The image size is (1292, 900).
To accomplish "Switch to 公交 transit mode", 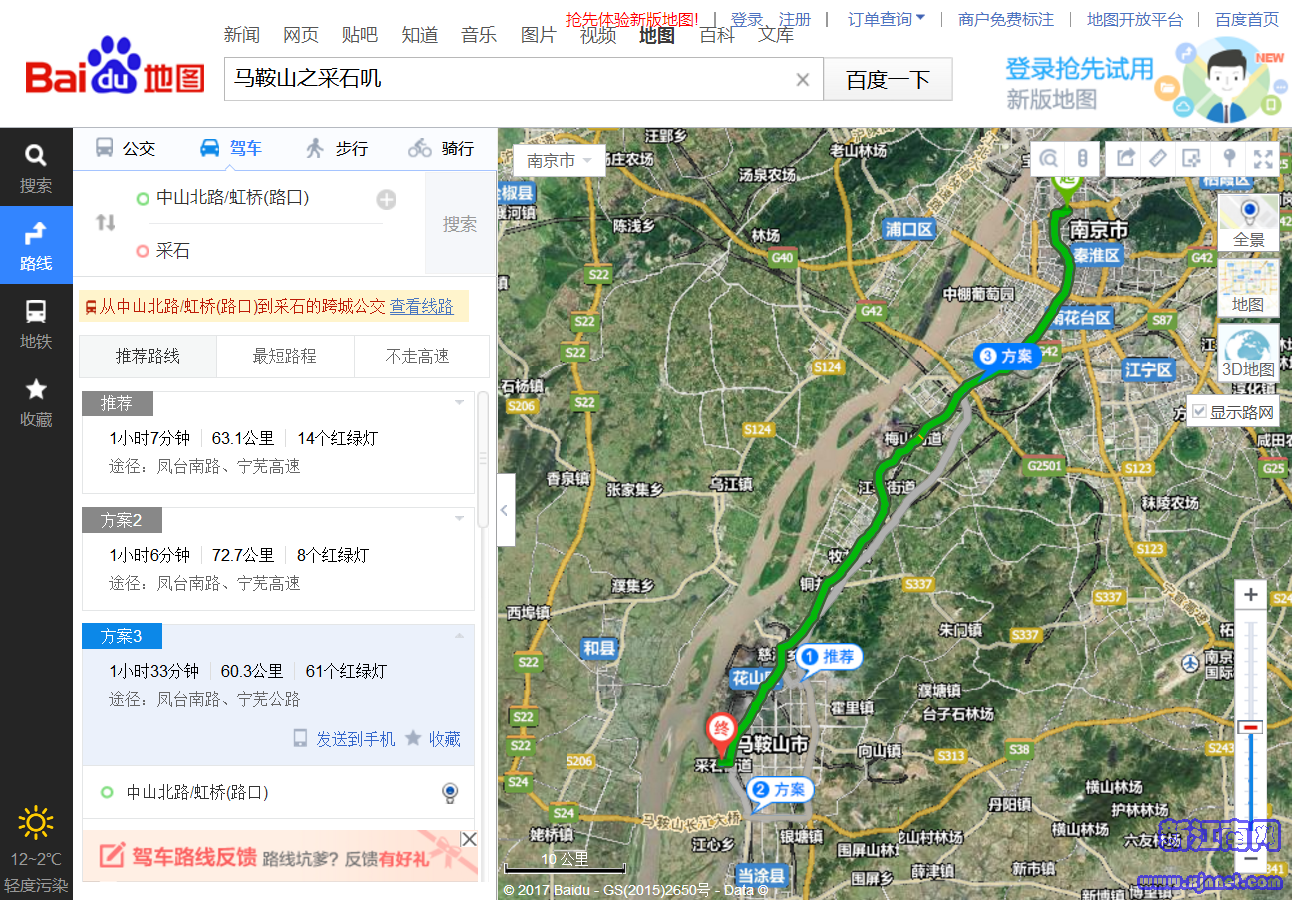I will pos(125,148).
